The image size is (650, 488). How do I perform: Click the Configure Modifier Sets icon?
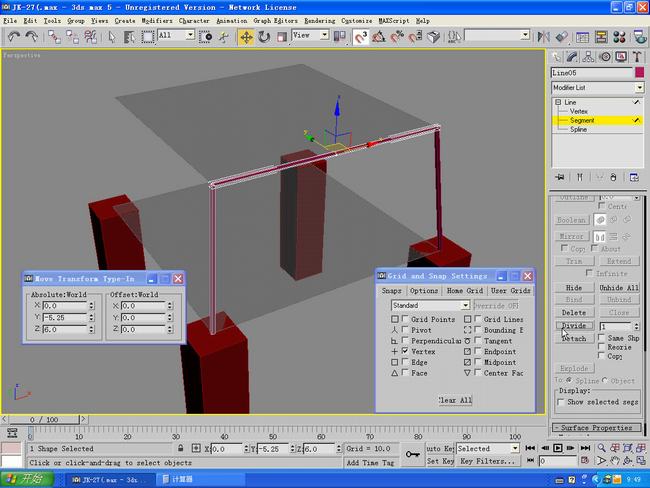coord(634,177)
